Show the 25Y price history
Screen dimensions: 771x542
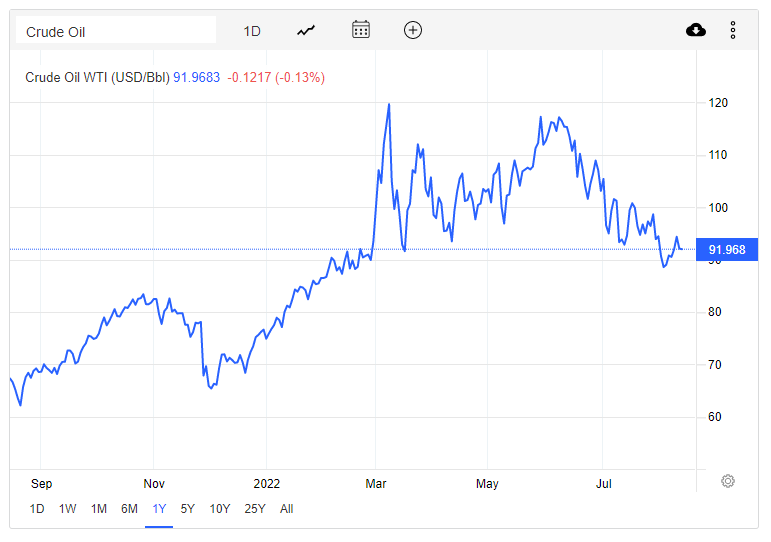(255, 509)
